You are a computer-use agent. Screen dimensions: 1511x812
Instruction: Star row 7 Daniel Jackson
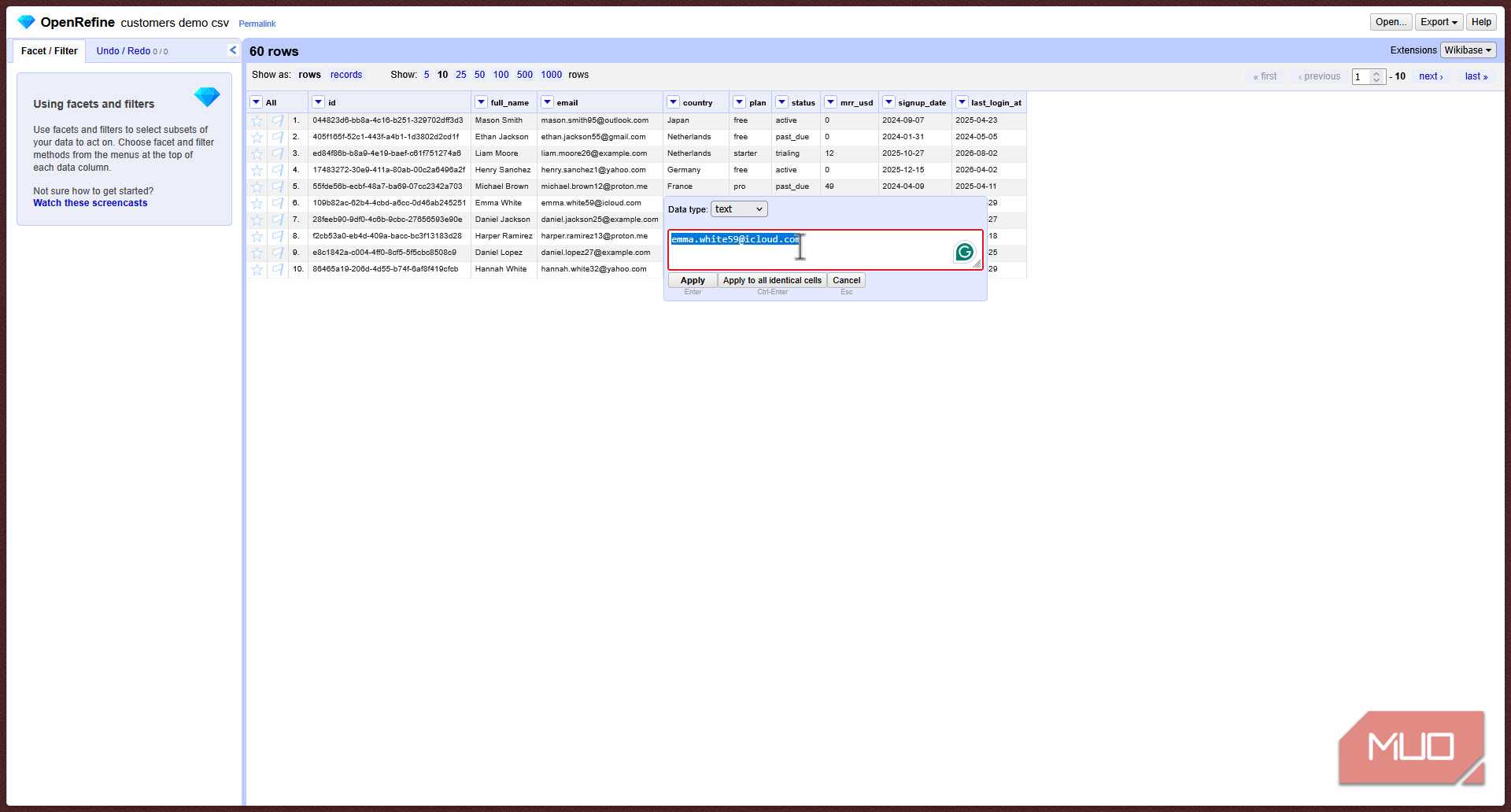tap(257, 220)
